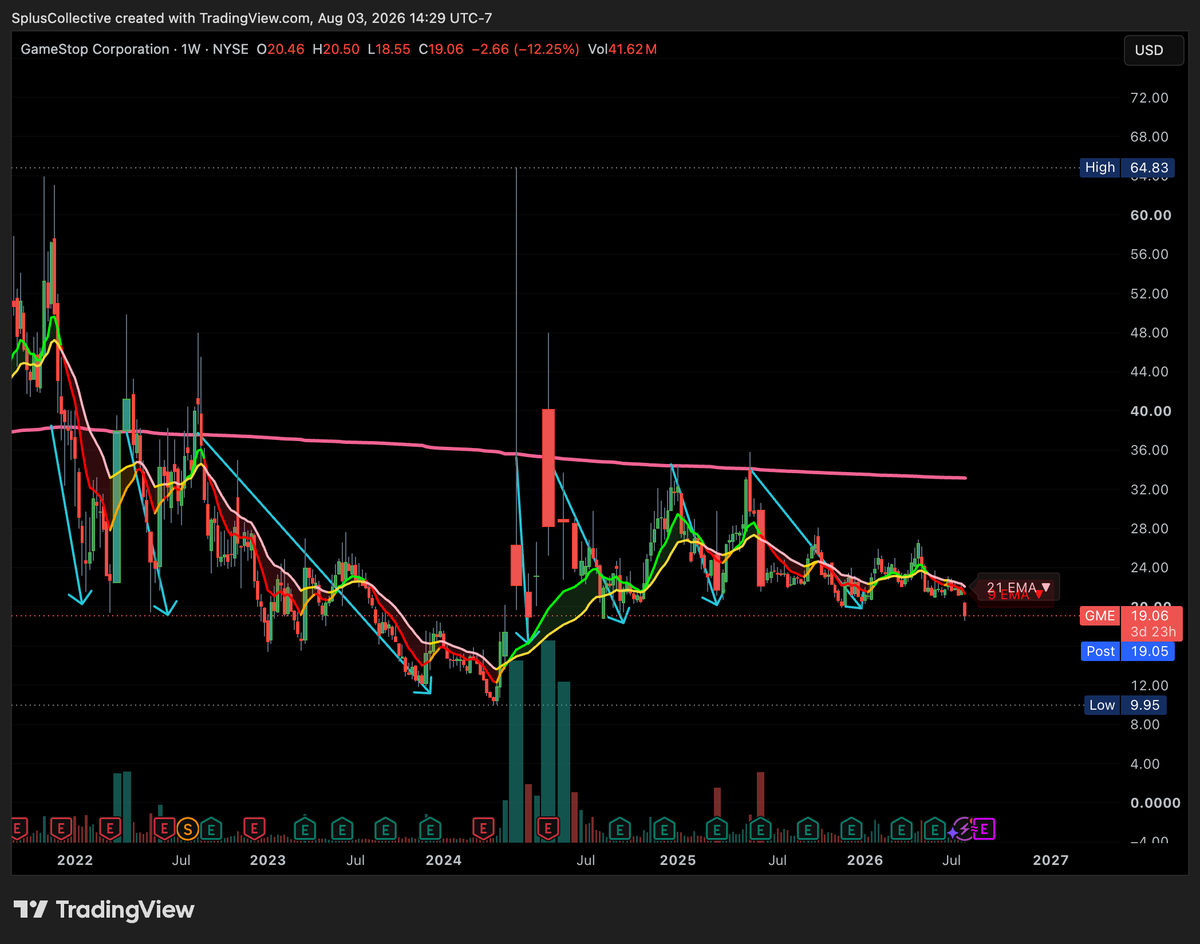The width and height of the screenshot is (1200, 944).
Task: Click the purple upcoming earnings E icon
Action: [x=985, y=828]
